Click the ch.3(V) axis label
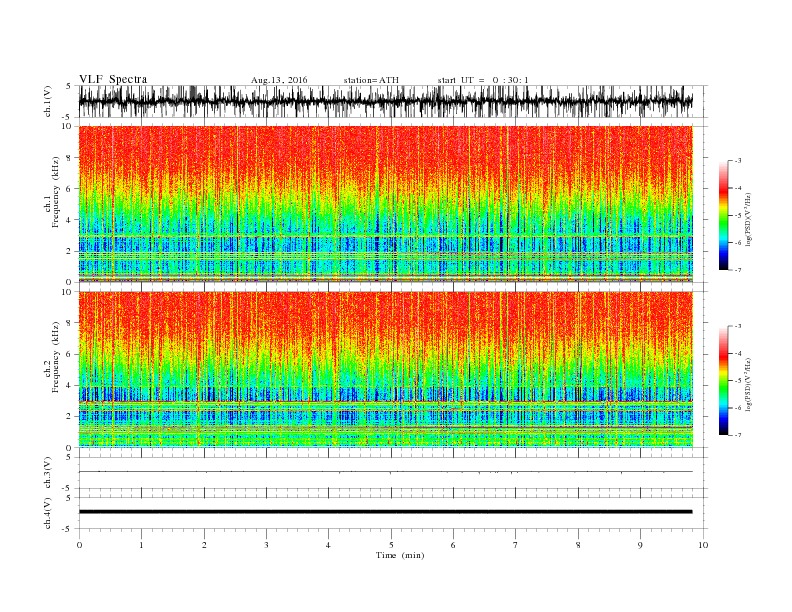This screenshot has height=612, width=792. click(48, 473)
